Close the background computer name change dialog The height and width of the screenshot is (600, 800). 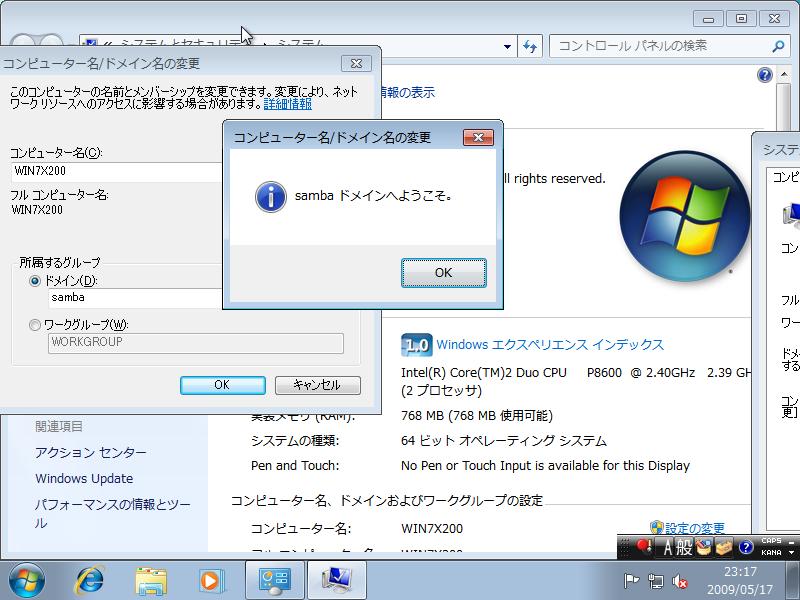[356, 63]
